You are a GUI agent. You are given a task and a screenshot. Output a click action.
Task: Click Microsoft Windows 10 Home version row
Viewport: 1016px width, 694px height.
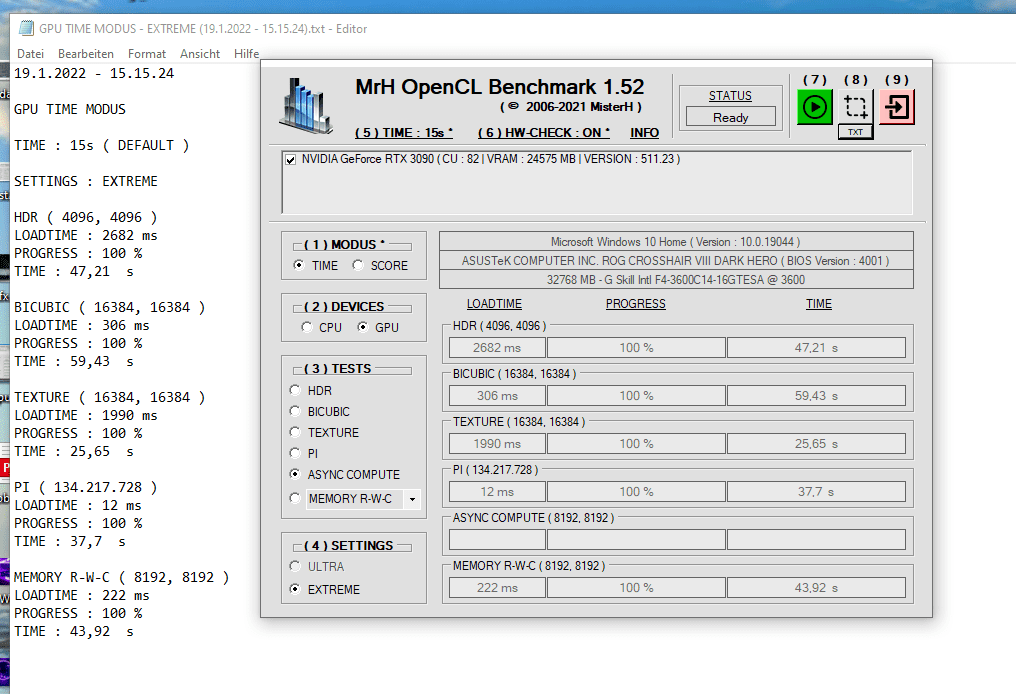[x=676, y=242]
